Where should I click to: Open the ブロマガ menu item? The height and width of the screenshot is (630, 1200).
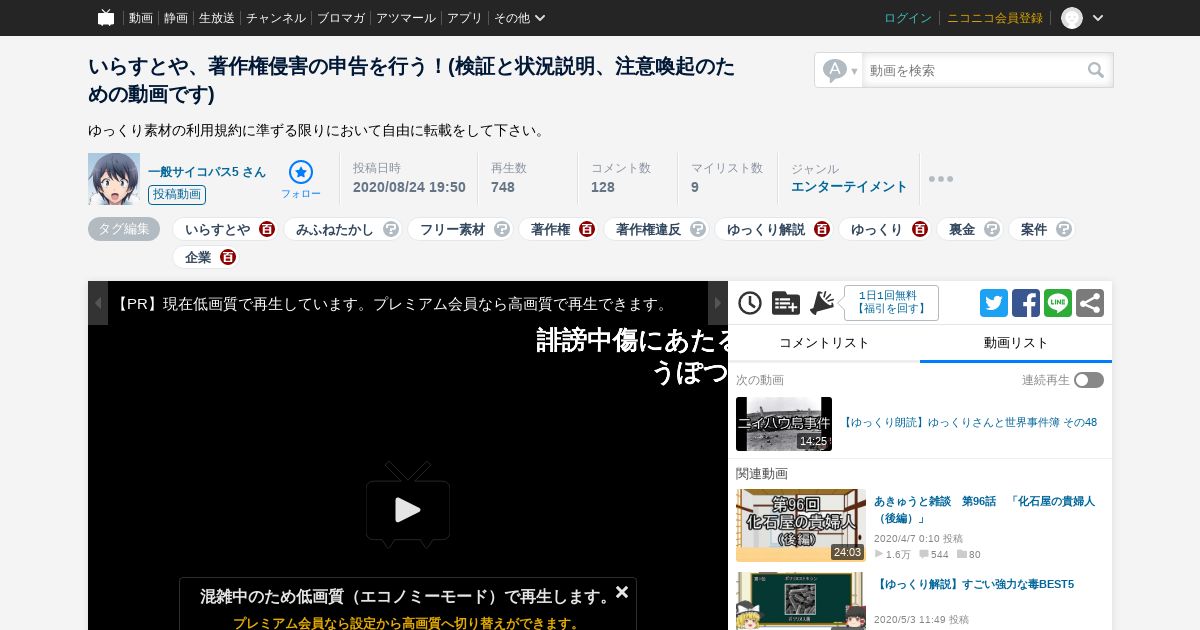point(341,18)
